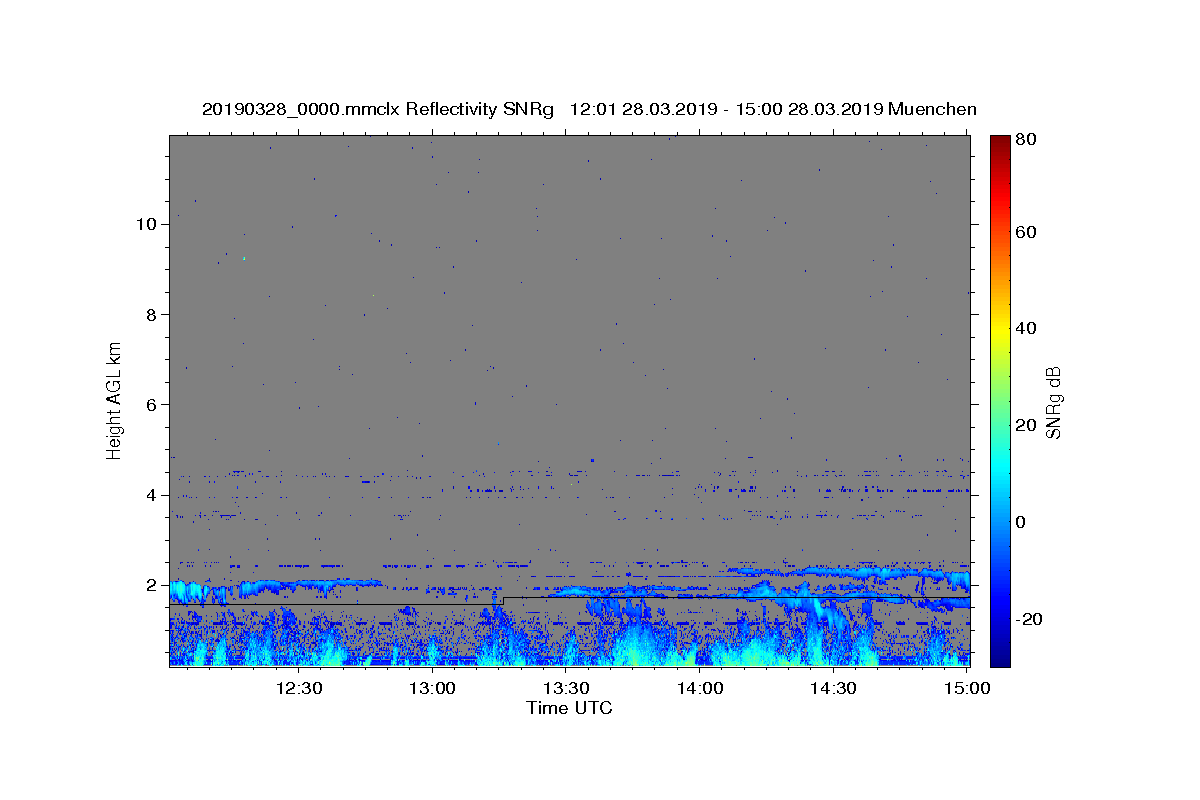
Task: Click the colorbar value 60
Action: point(1027,232)
